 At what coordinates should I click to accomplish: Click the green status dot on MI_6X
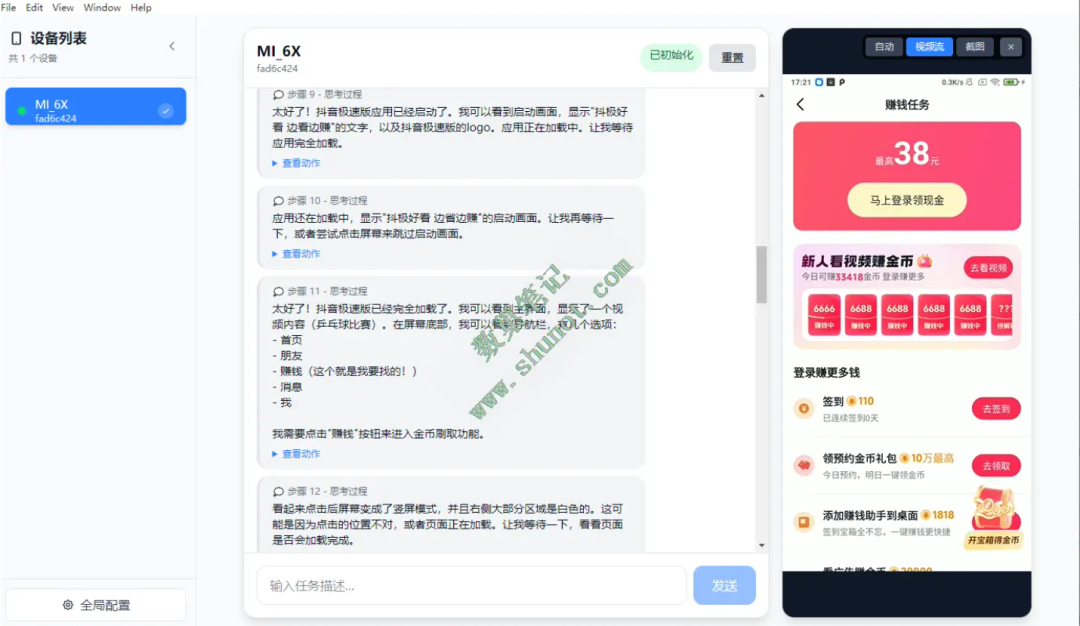point(21,110)
